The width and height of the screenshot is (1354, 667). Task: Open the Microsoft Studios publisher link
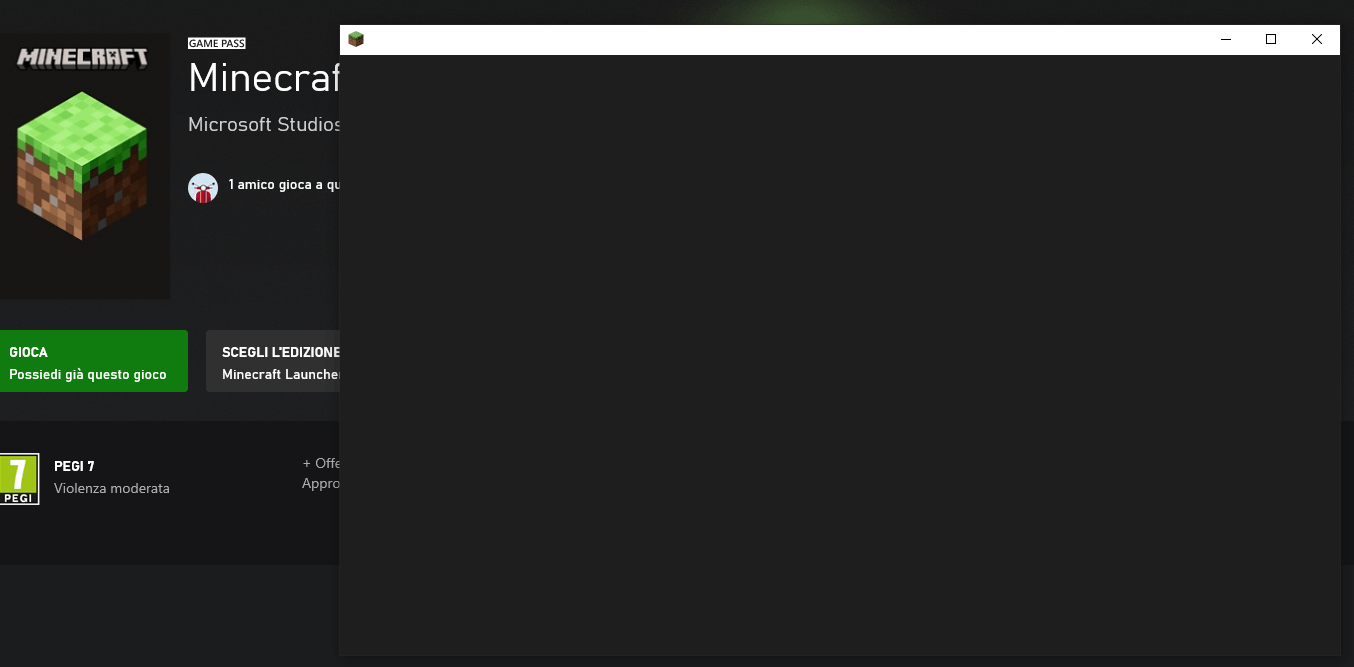click(264, 125)
